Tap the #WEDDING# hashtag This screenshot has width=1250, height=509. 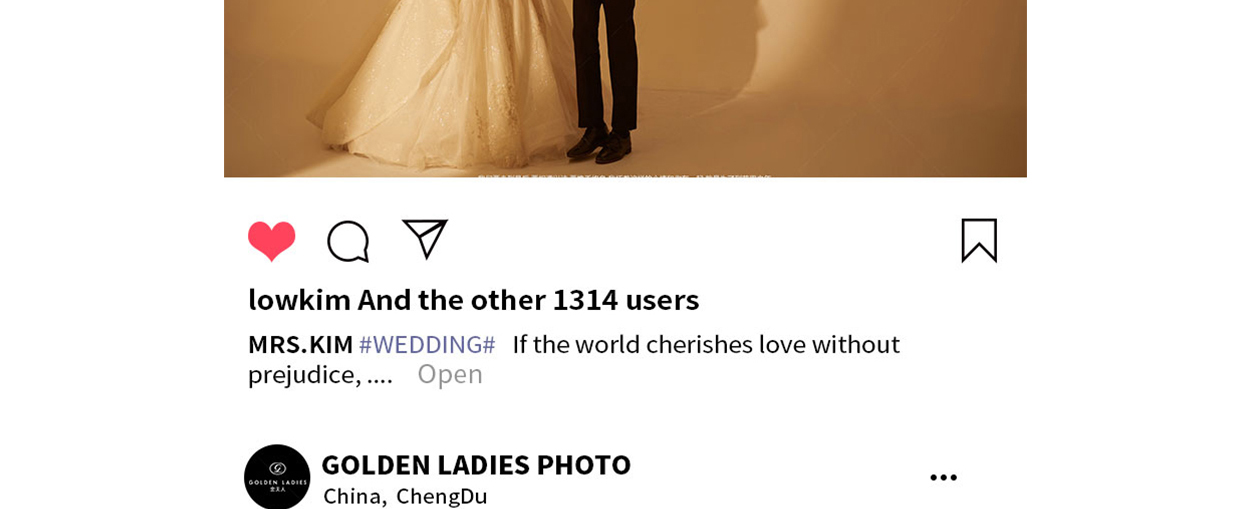(x=427, y=344)
